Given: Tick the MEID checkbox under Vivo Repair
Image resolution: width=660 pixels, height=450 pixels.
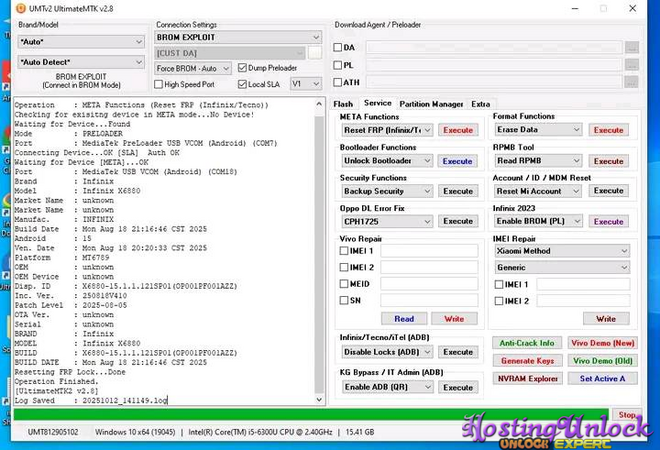Looking at the screenshot, I should (345, 283).
